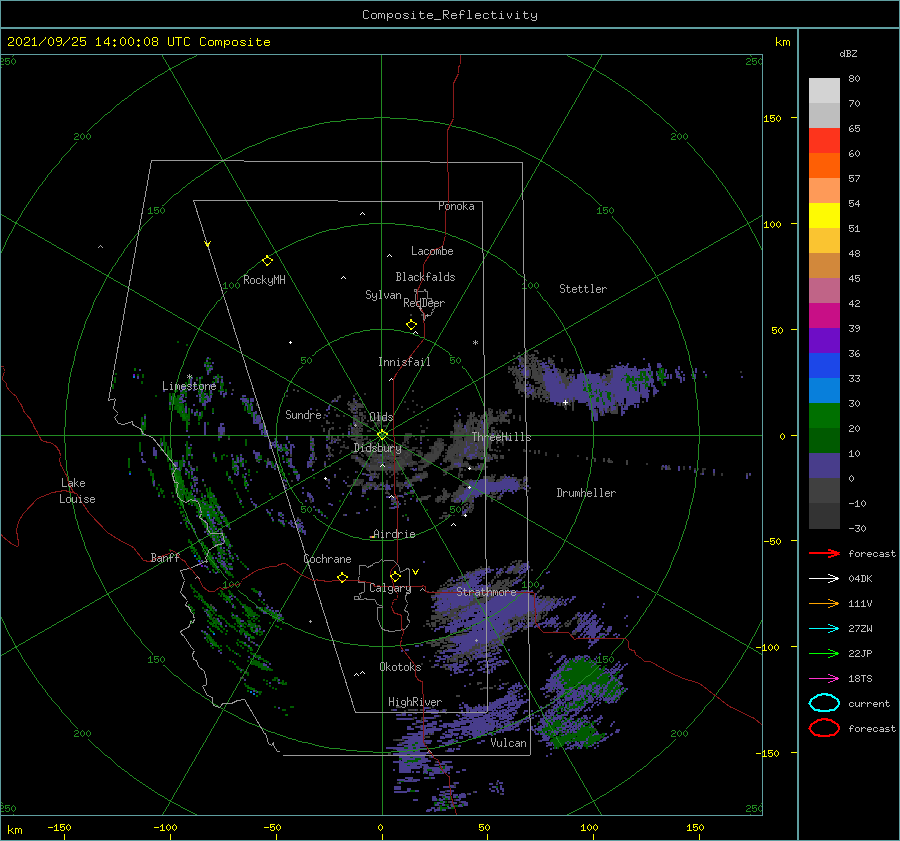Click the Banff label
The width and height of the screenshot is (900, 841).
click(165, 557)
